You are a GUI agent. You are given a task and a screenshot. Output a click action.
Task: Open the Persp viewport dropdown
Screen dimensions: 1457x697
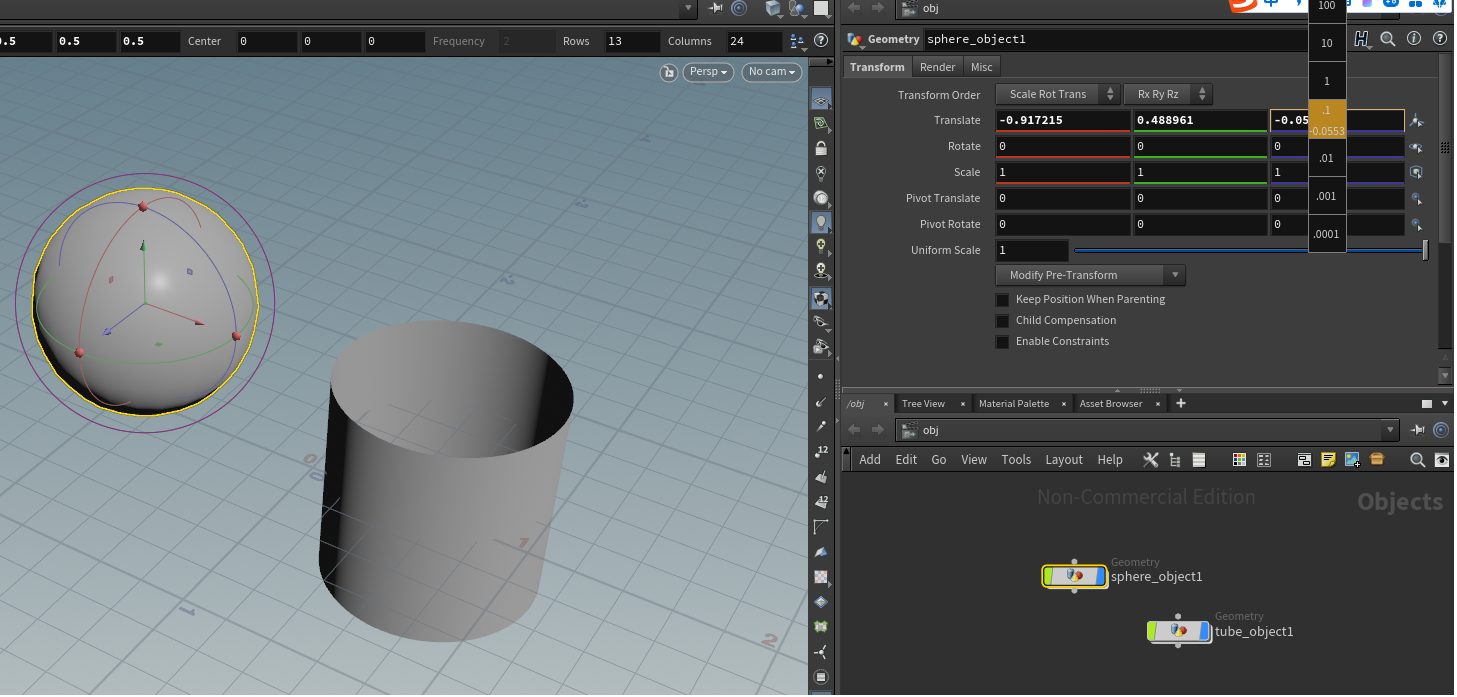point(709,72)
